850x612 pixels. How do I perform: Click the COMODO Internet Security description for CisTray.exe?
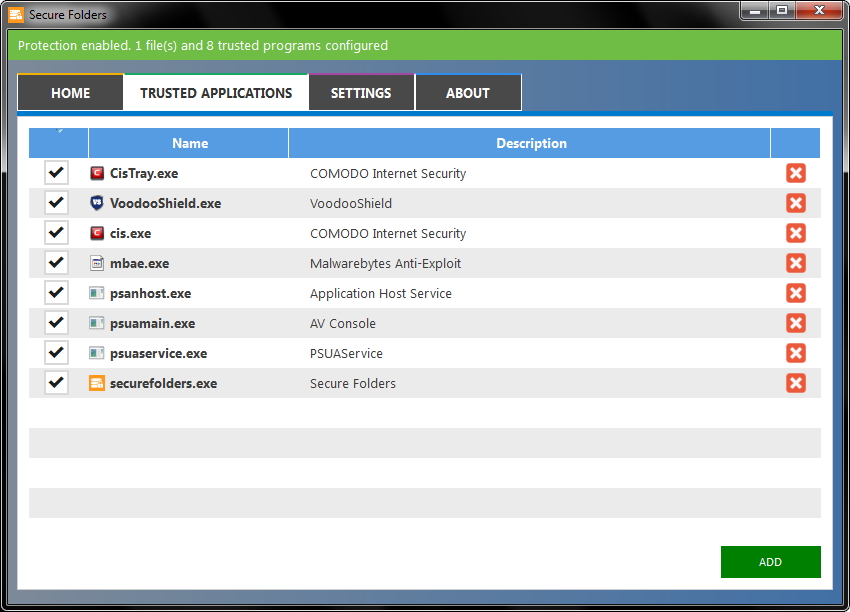click(x=388, y=173)
